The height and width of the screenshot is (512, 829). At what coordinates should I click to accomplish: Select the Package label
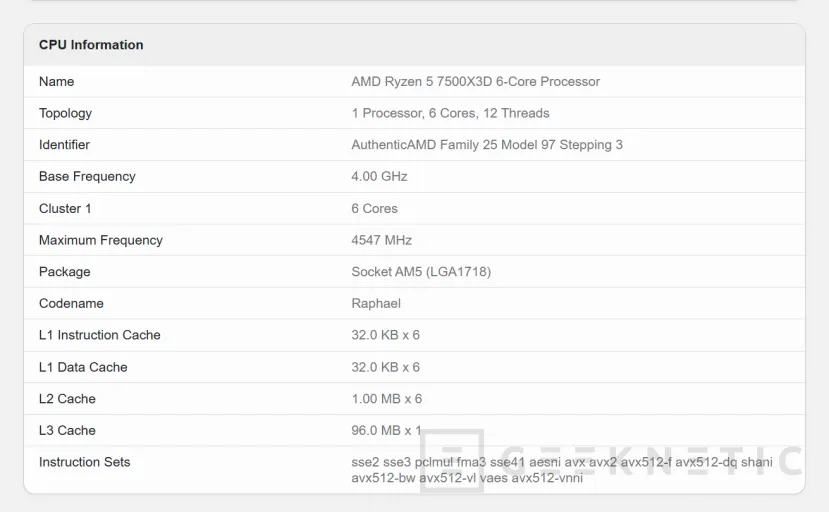[x=65, y=272]
